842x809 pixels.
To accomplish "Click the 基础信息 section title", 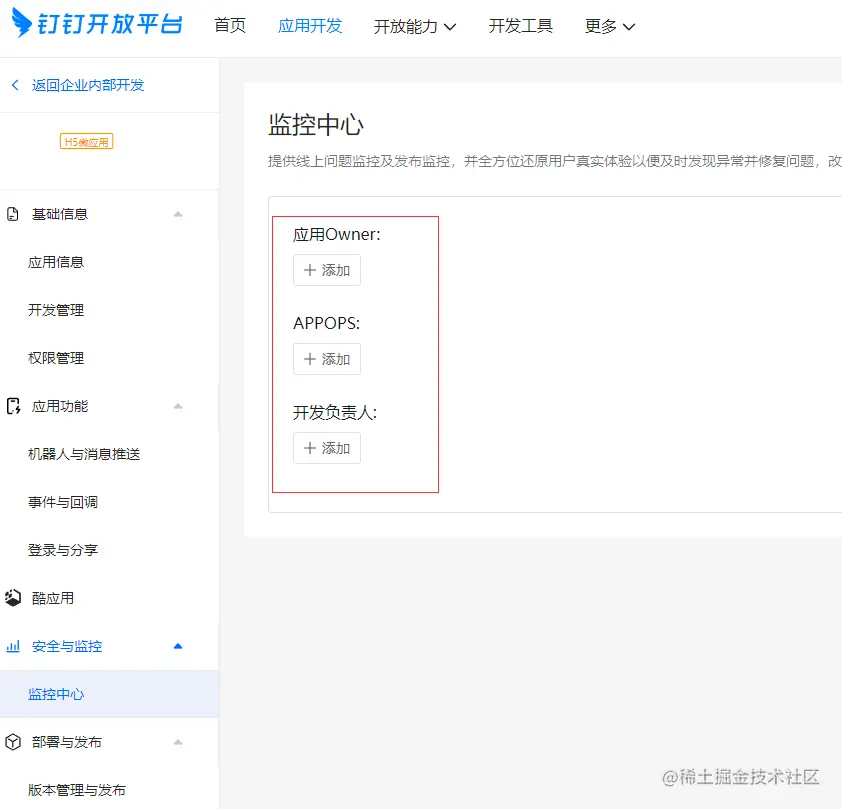I will point(60,214).
